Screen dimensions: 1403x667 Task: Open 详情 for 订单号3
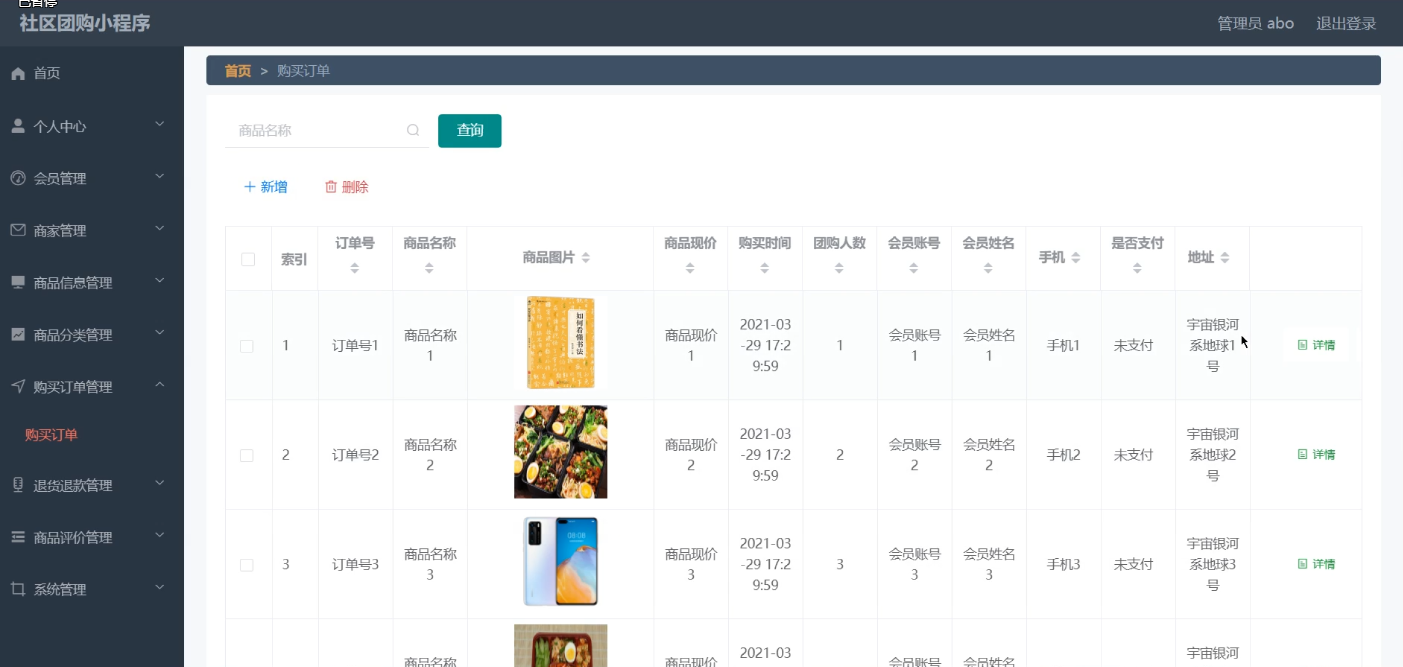[1316, 564]
